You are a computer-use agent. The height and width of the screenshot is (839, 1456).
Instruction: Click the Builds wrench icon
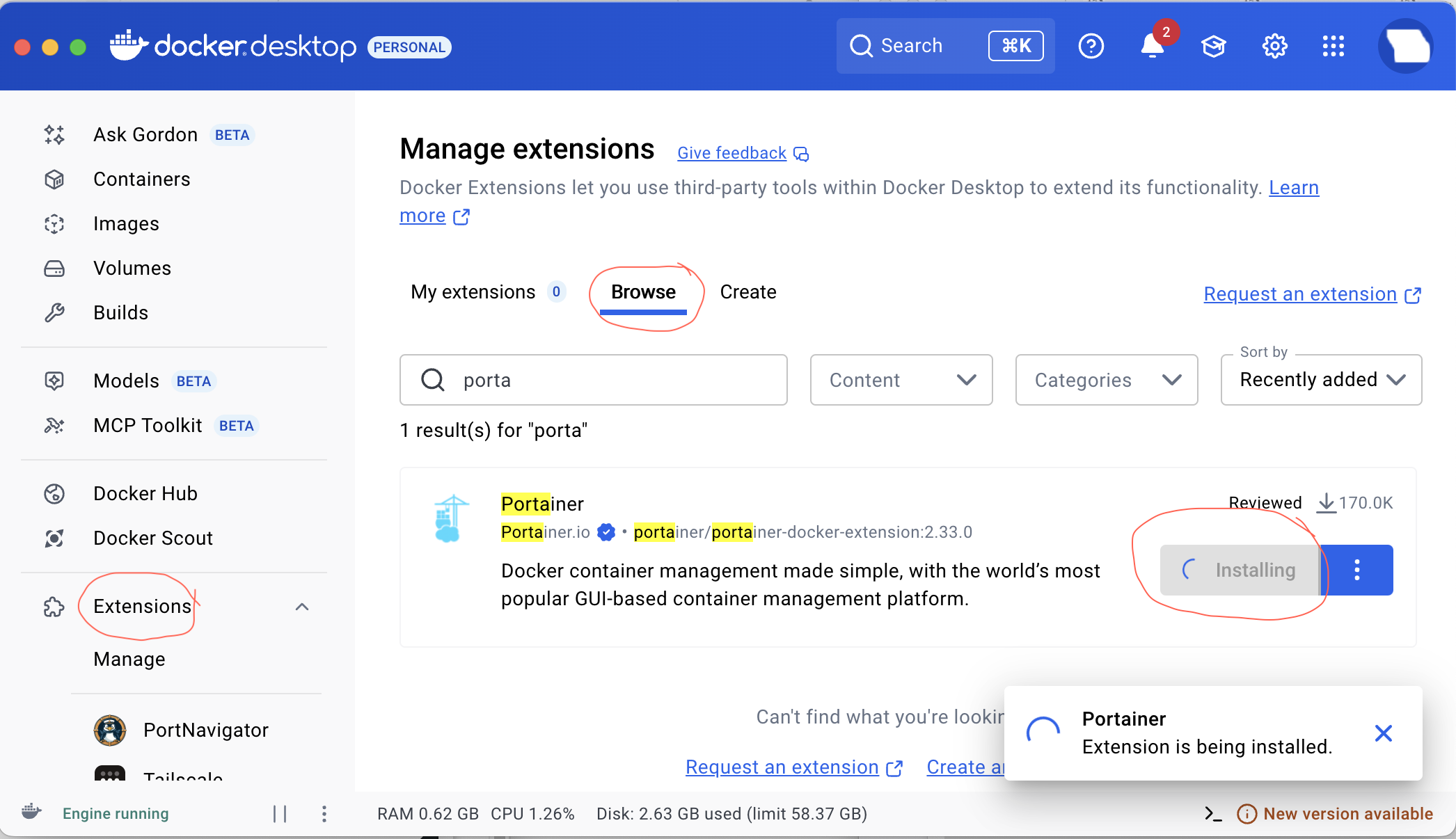[54, 312]
